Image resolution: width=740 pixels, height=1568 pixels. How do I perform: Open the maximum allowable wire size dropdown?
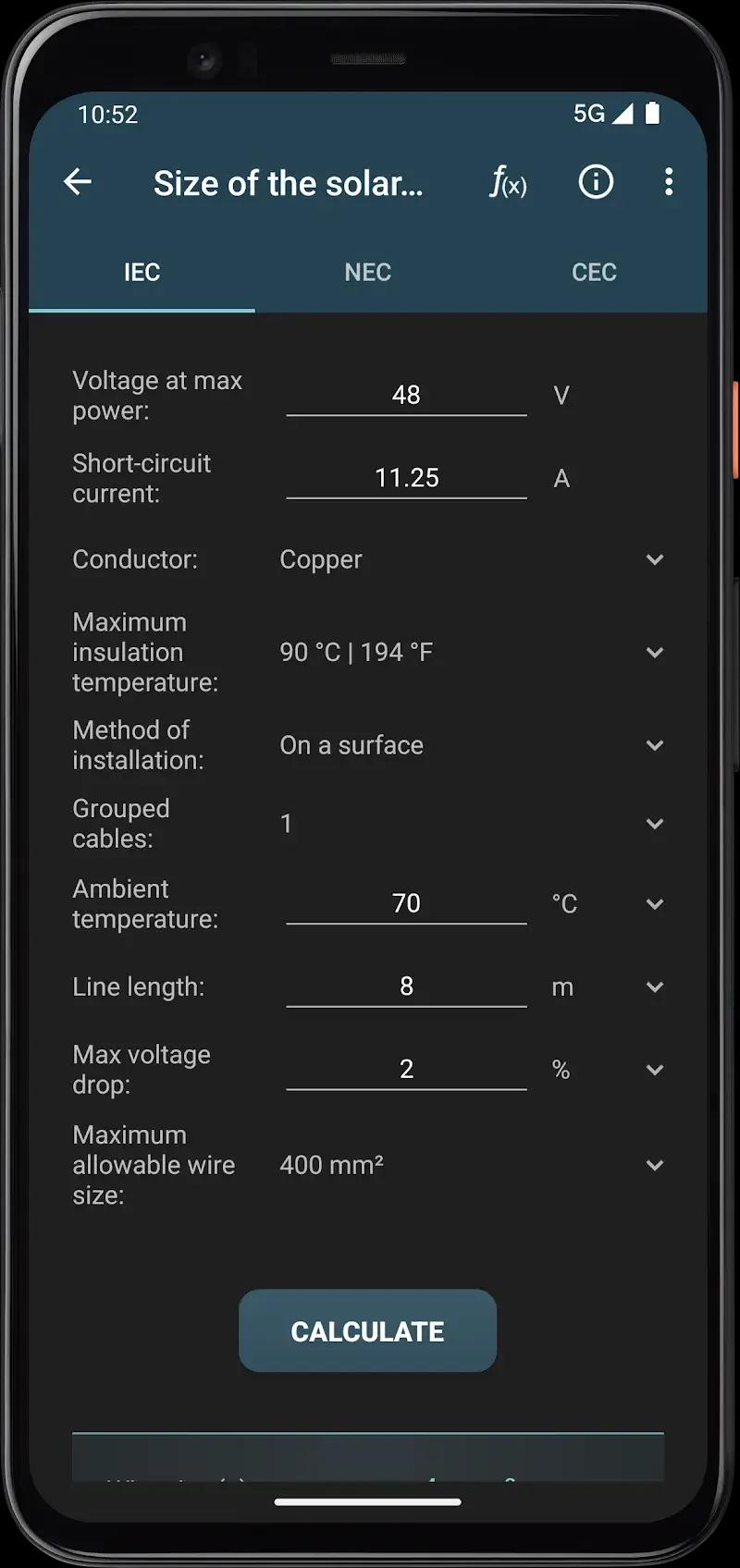click(654, 1165)
